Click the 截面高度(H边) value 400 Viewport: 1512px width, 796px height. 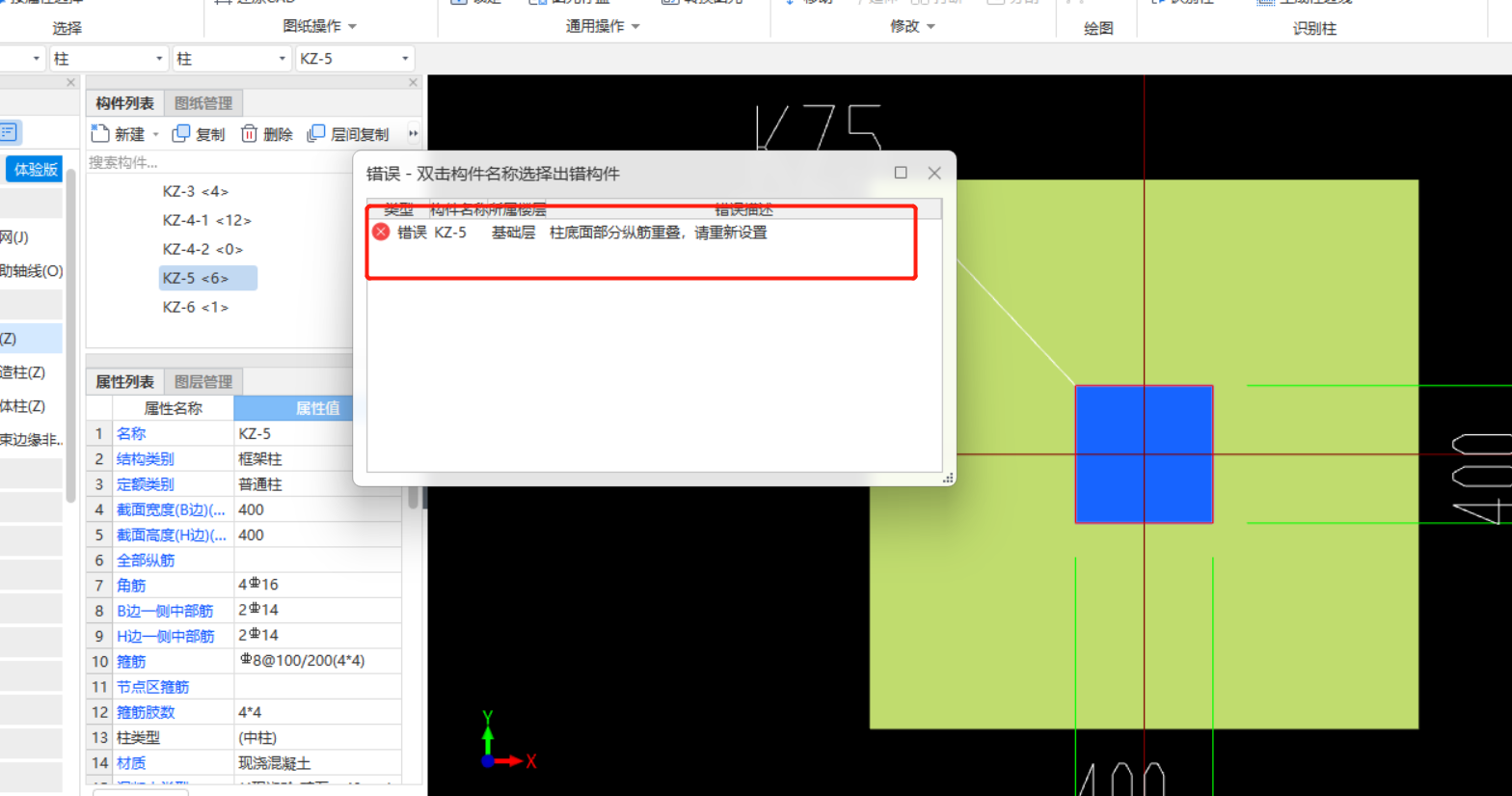coord(317,535)
